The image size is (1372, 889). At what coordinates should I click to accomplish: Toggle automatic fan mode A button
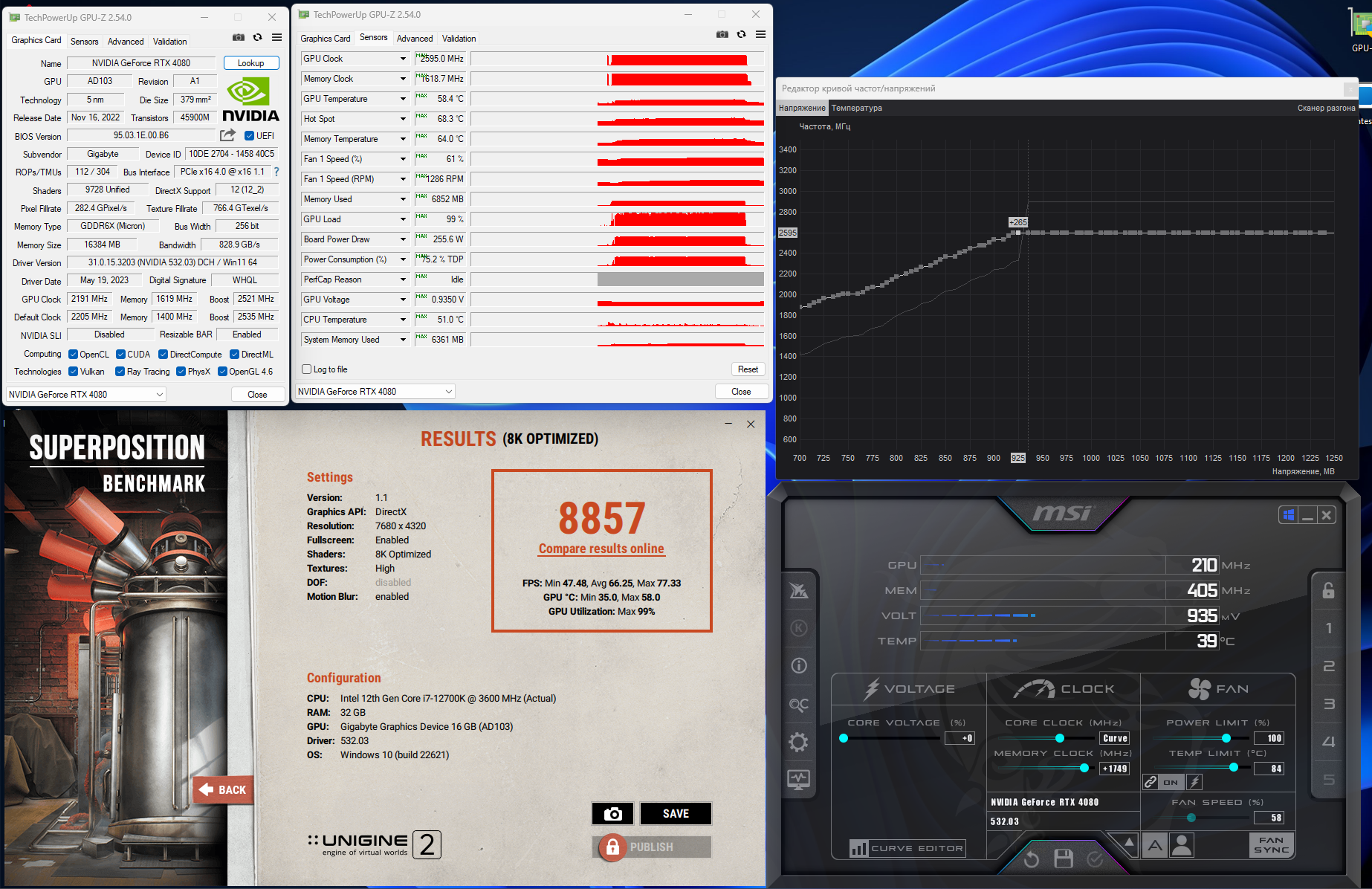point(1154,845)
